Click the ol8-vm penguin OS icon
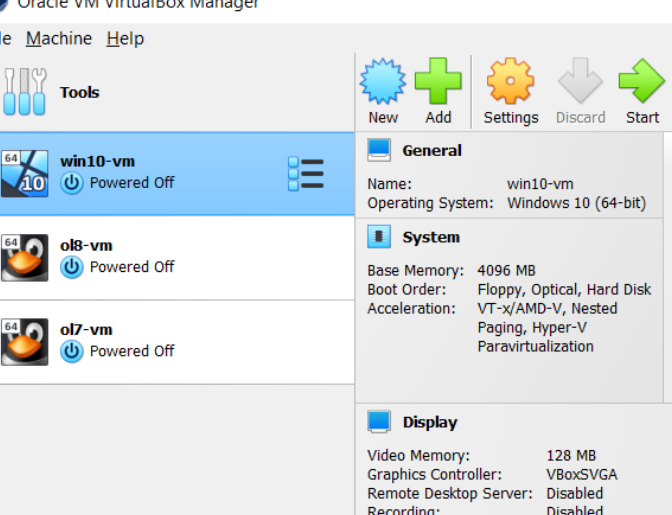 [x=24, y=258]
